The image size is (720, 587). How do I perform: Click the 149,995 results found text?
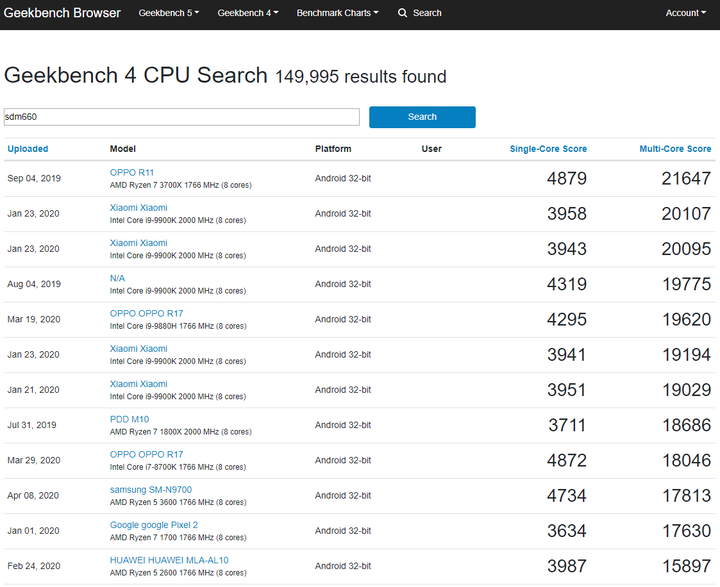click(360, 77)
